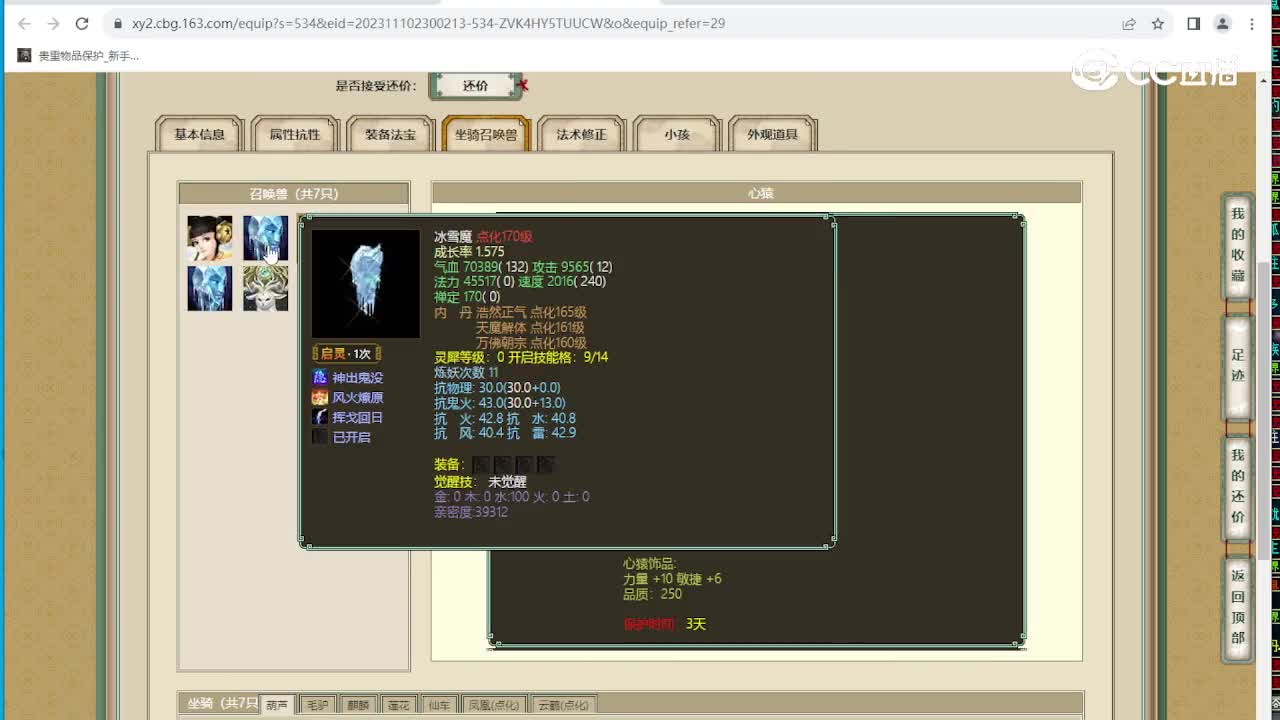This screenshot has height=720, width=1280.
Task: Click the 风火燎原 skill icon
Action: pos(320,397)
